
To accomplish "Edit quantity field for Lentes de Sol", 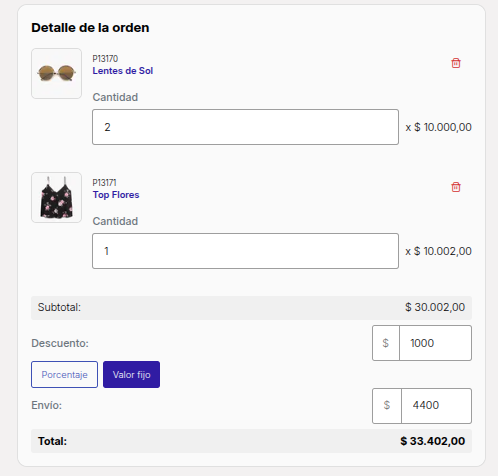I will pyautogui.click(x=245, y=127).
